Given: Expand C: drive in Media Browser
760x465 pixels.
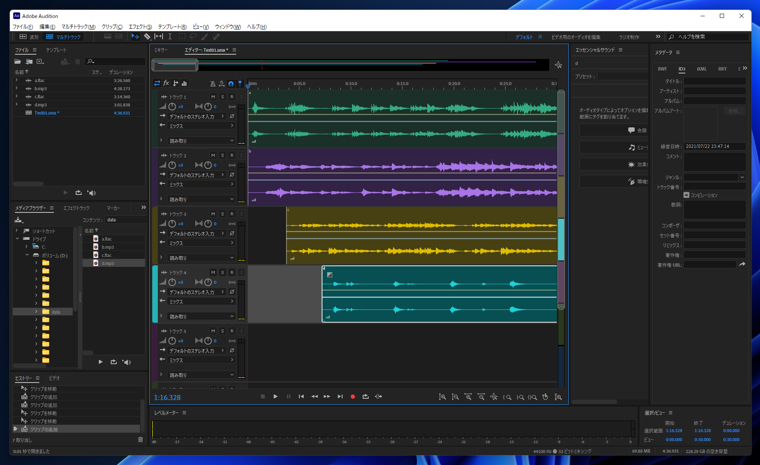Looking at the screenshot, I should (x=26, y=247).
